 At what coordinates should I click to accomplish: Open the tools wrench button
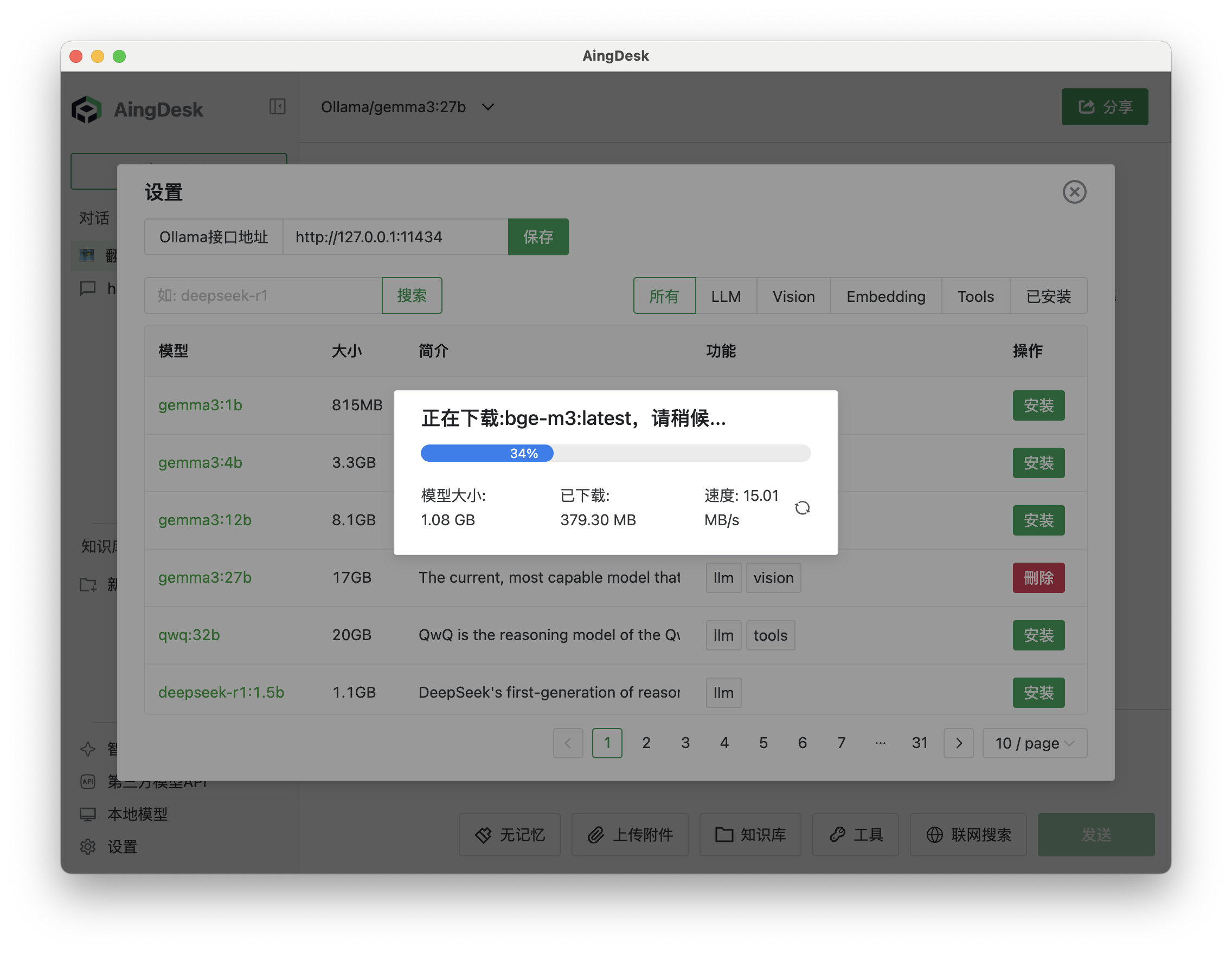pos(855,834)
